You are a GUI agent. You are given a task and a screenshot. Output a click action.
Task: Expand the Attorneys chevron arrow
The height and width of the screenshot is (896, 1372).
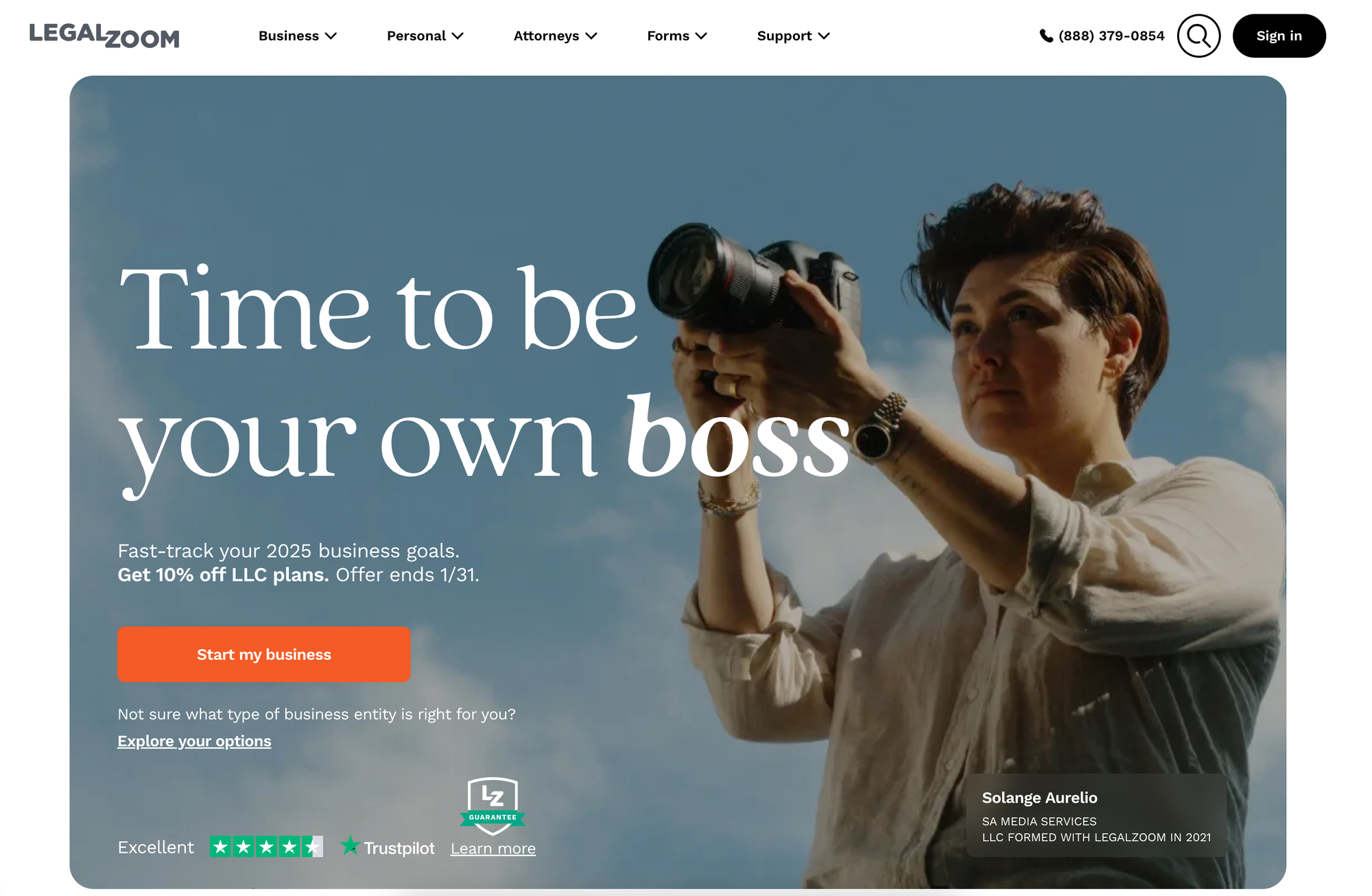coord(591,36)
